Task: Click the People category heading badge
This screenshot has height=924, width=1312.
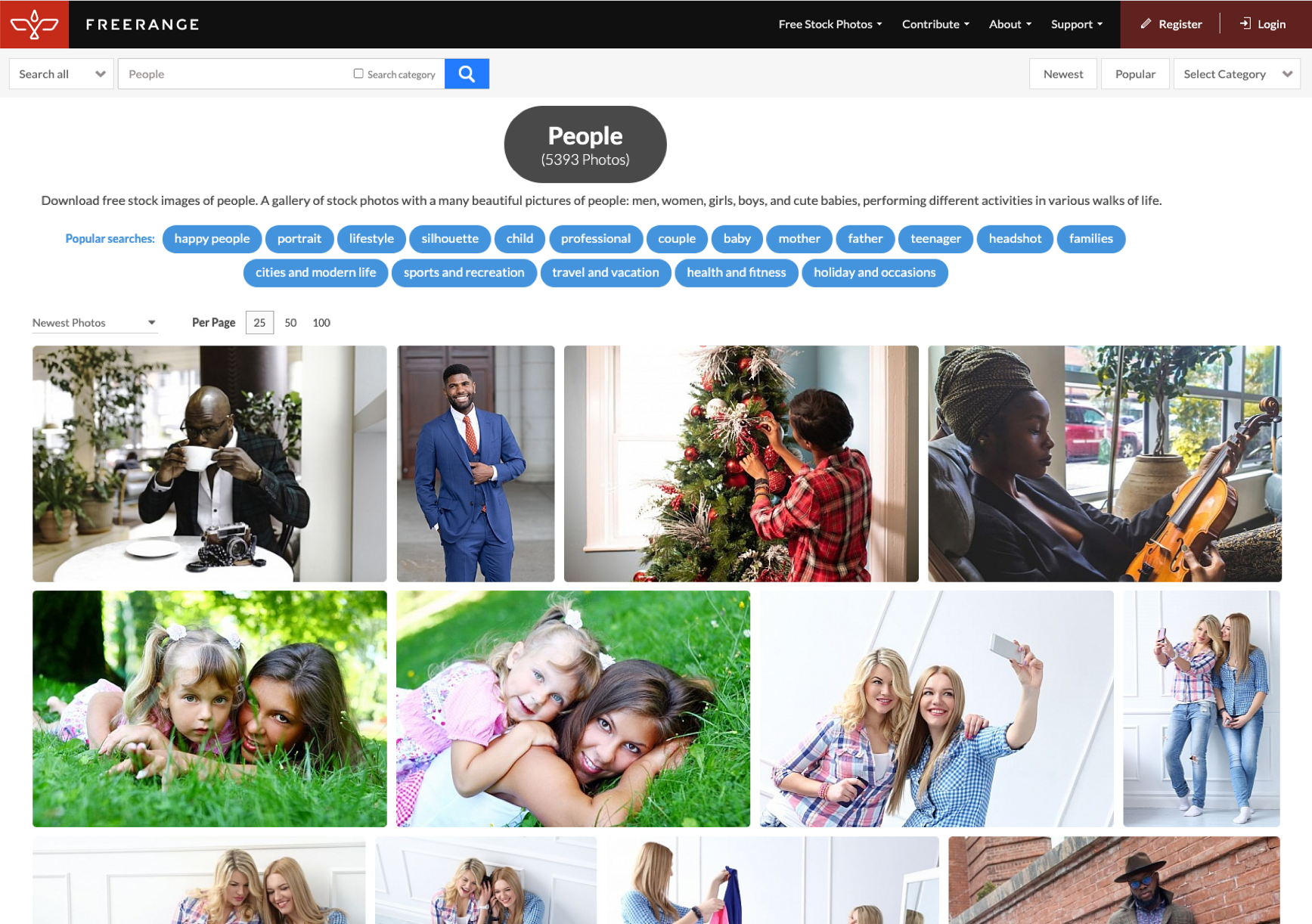Action: [x=585, y=144]
